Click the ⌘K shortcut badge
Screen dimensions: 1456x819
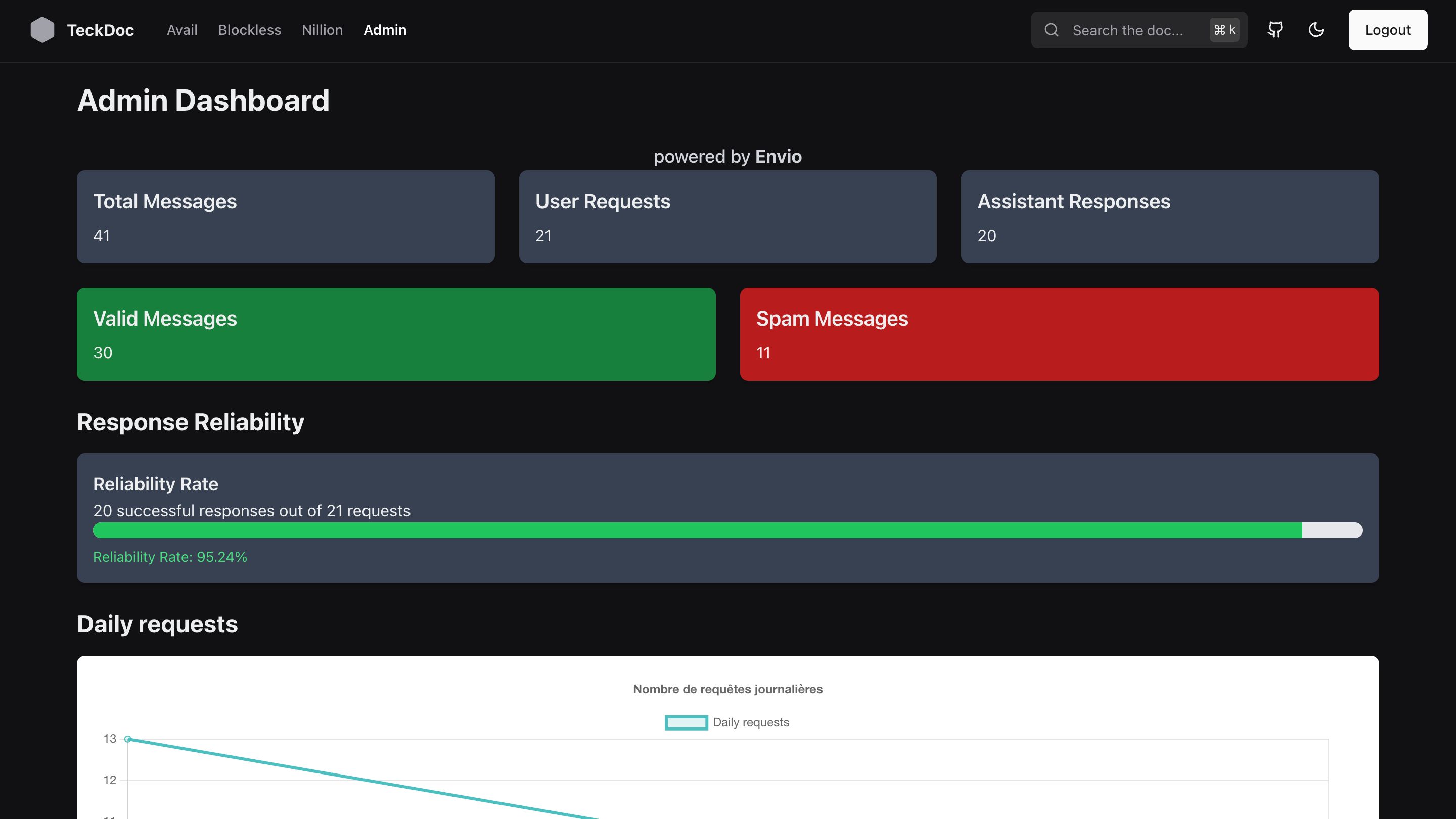point(1224,30)
